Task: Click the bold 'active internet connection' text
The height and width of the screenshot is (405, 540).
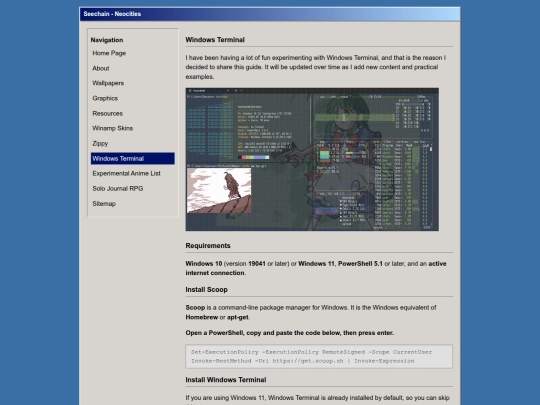Action: (x=316, y=268)
